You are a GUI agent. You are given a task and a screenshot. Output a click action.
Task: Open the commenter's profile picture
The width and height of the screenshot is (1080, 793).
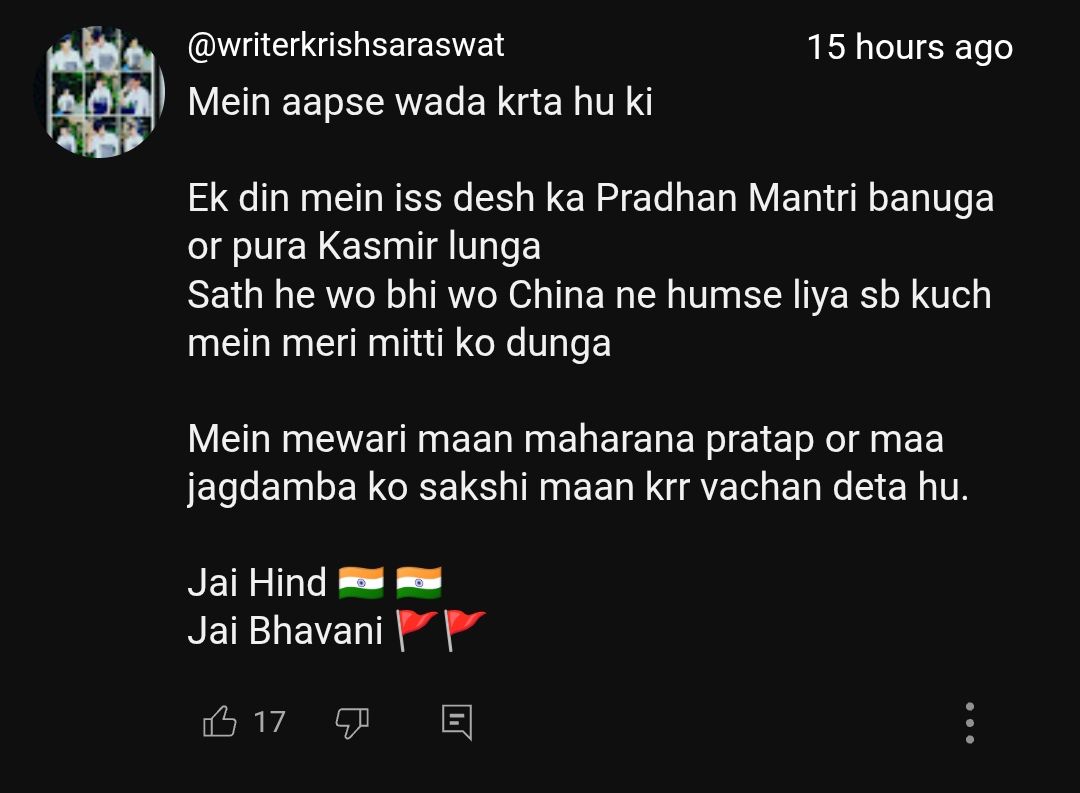[x=101, y=92]
